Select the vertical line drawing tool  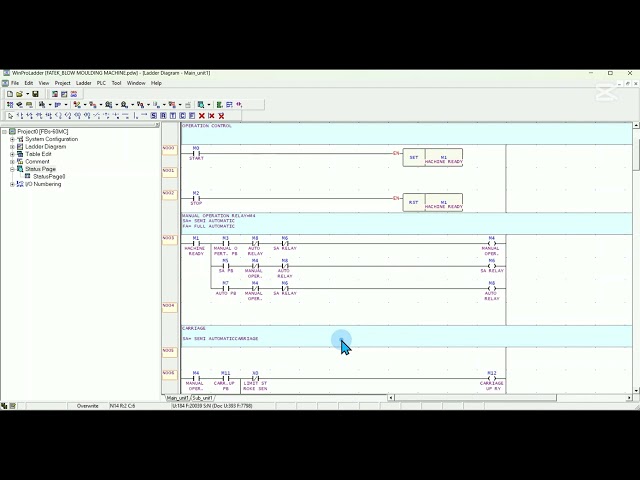pyautogui.click(x=135, y=116)
